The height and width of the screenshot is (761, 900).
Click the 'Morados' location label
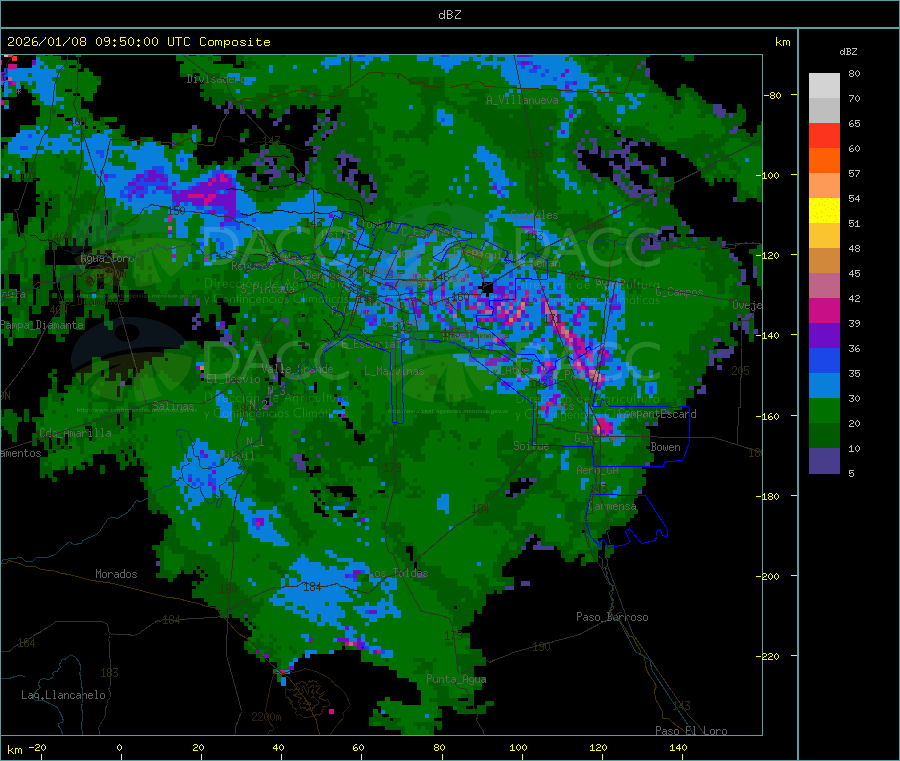(x=116, y=574)
